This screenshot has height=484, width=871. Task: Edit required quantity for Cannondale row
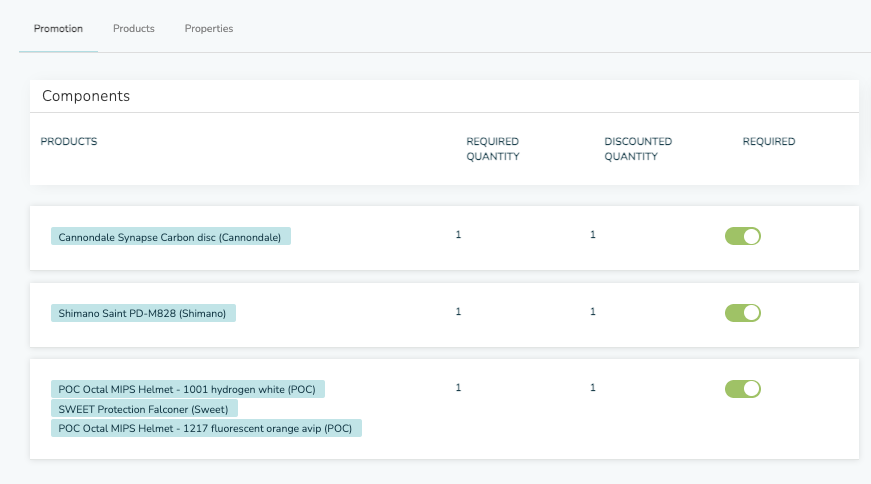[x=458, y=235]
